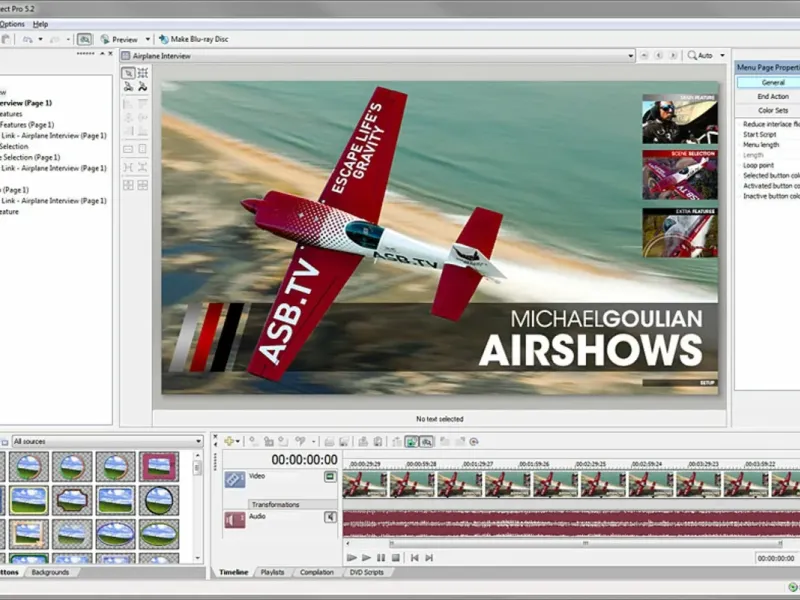Switch to the DVD Scripts tab

366,572
